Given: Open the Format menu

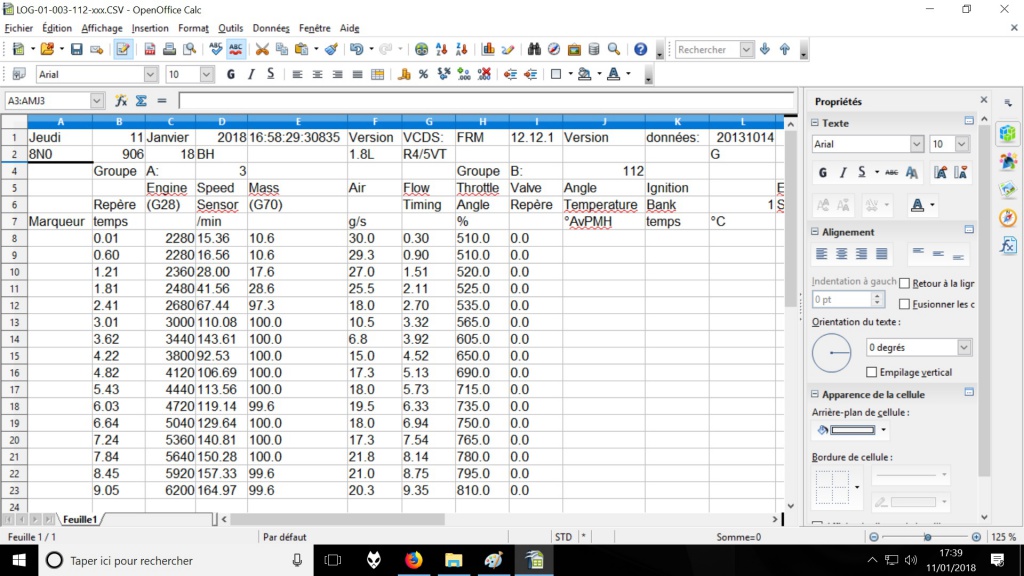Looking at the screenshot, I should pyautogui.click(x=193, y=28).
